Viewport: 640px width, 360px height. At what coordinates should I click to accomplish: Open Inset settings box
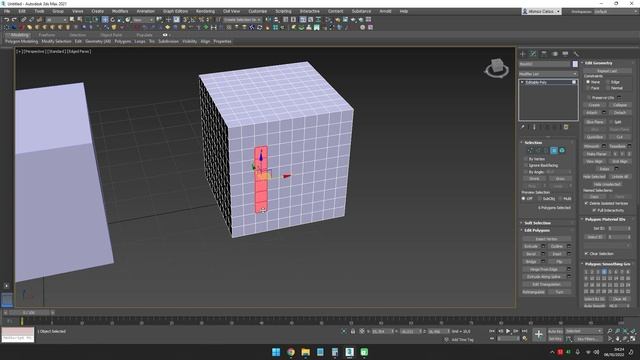(x=569, y=254)
